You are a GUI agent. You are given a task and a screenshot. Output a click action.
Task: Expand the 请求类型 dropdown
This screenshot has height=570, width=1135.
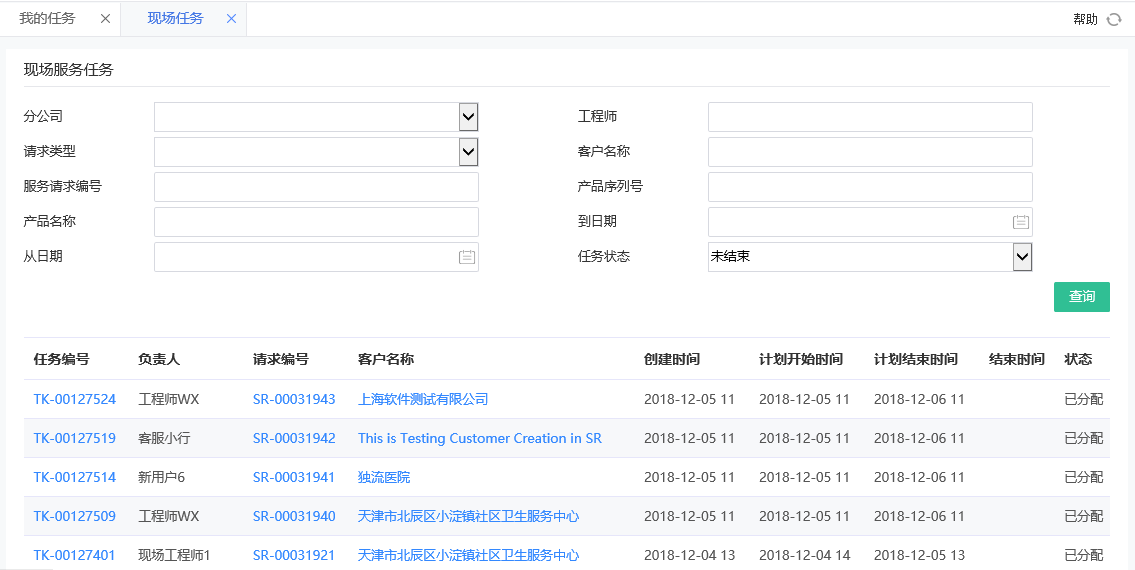point(468,152)
